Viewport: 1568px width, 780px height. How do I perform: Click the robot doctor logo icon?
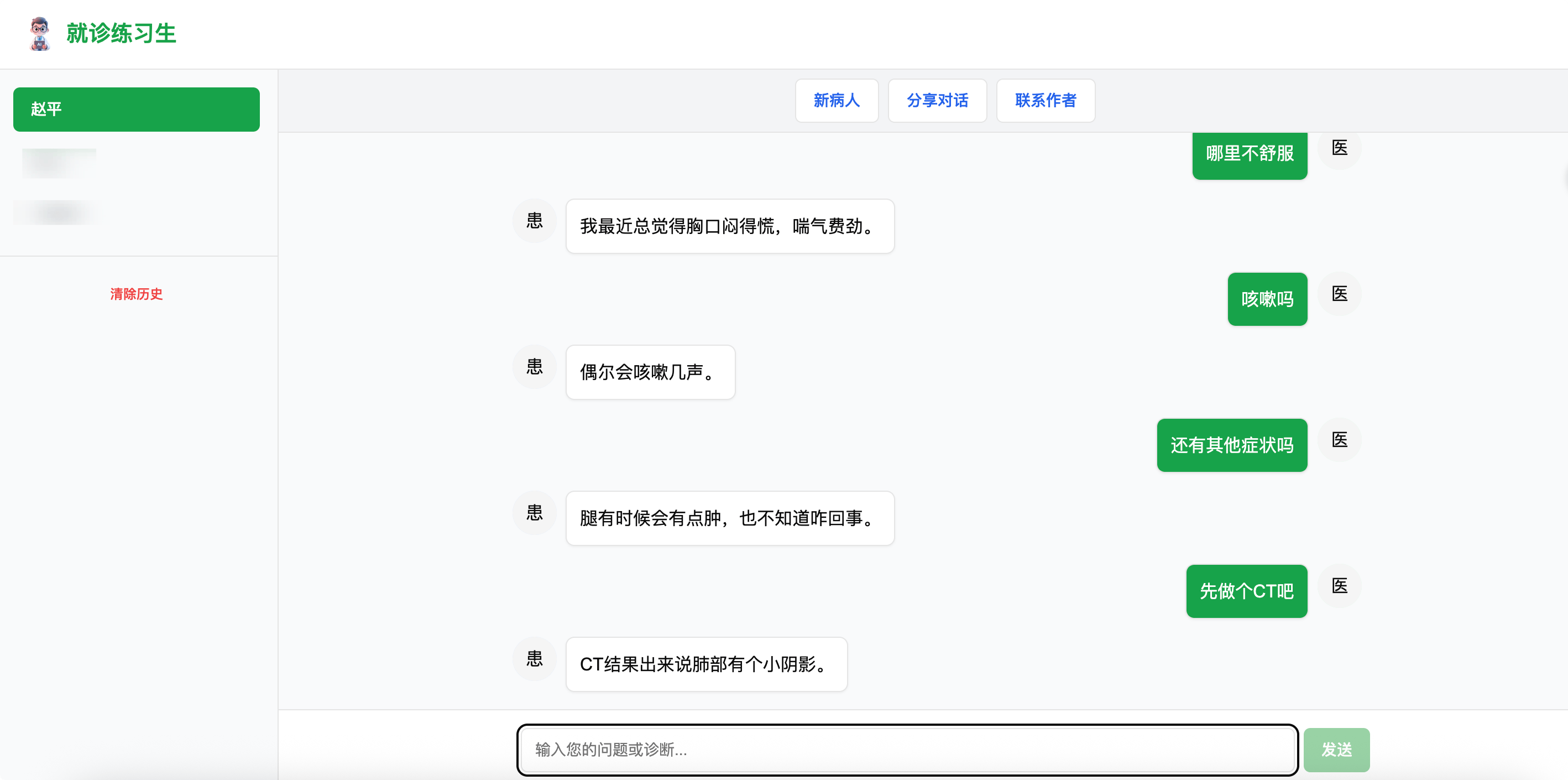click(40, 34)
